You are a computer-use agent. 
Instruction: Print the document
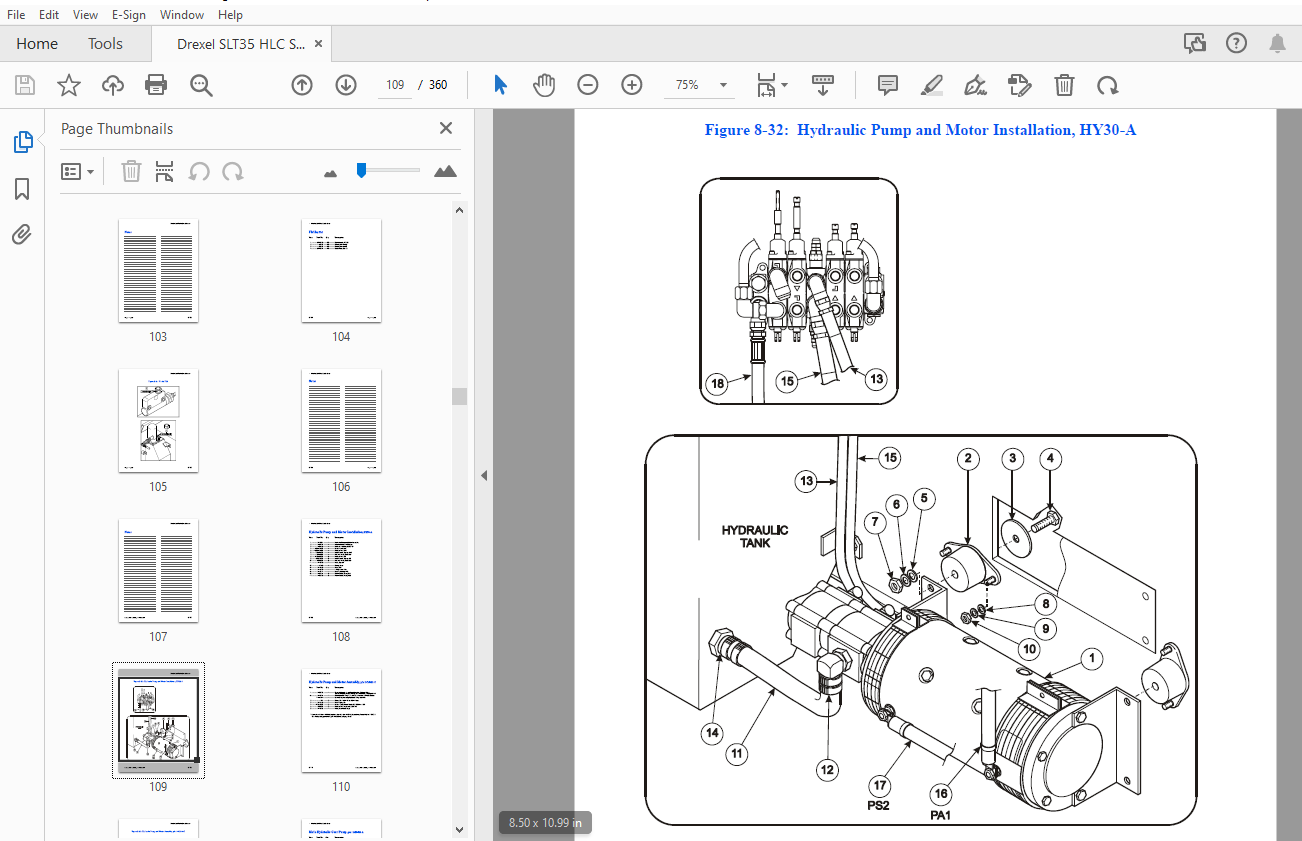pyautogui.click(x=156, y=85)
